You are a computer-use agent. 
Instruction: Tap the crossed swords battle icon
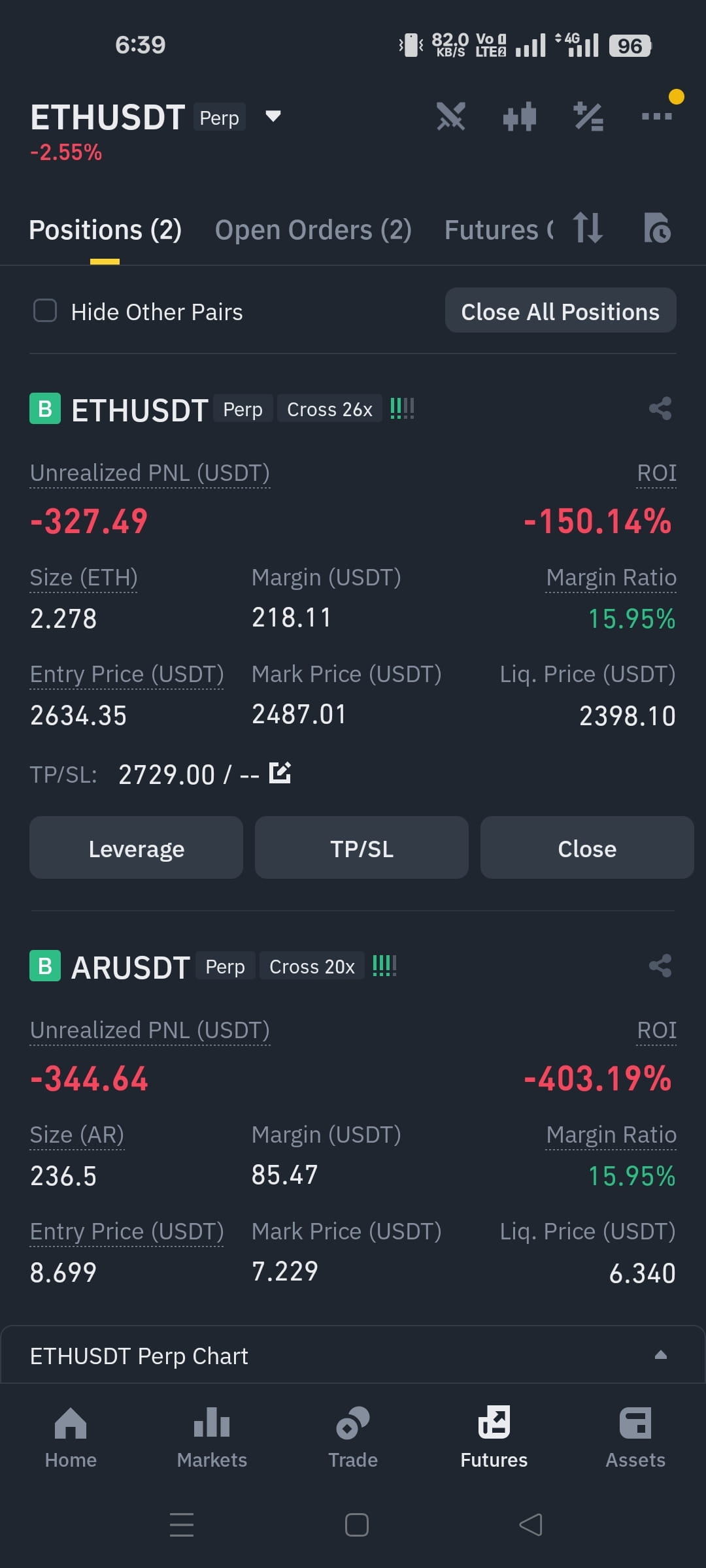click(451, 117)
